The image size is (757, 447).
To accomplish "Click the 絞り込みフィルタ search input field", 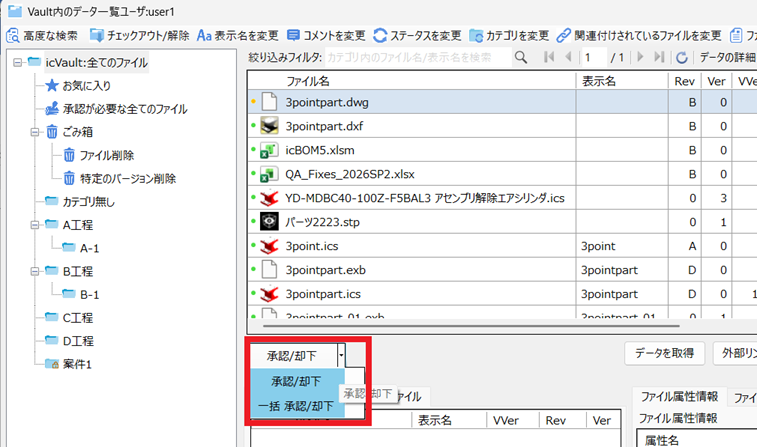I will [x=418, y=57].
